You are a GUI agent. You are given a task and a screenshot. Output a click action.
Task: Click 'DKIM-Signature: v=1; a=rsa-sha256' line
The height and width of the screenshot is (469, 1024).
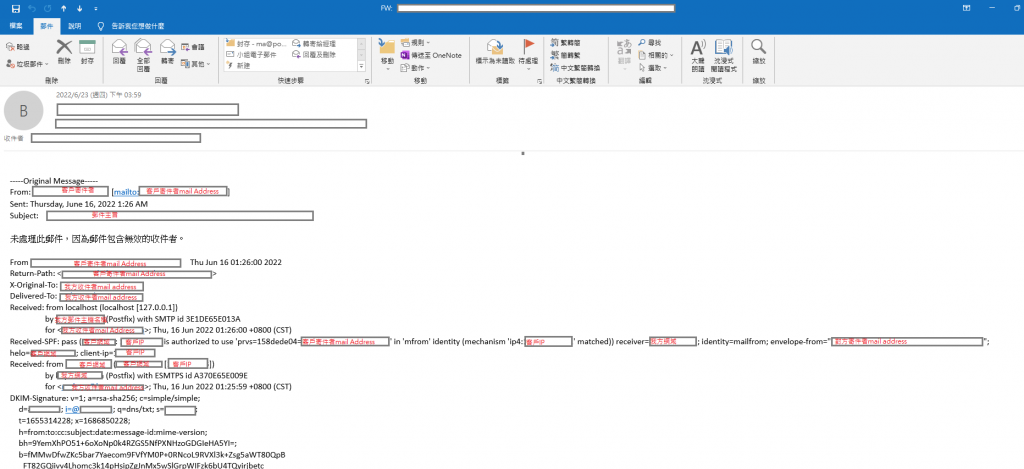(x=104, y=398)
